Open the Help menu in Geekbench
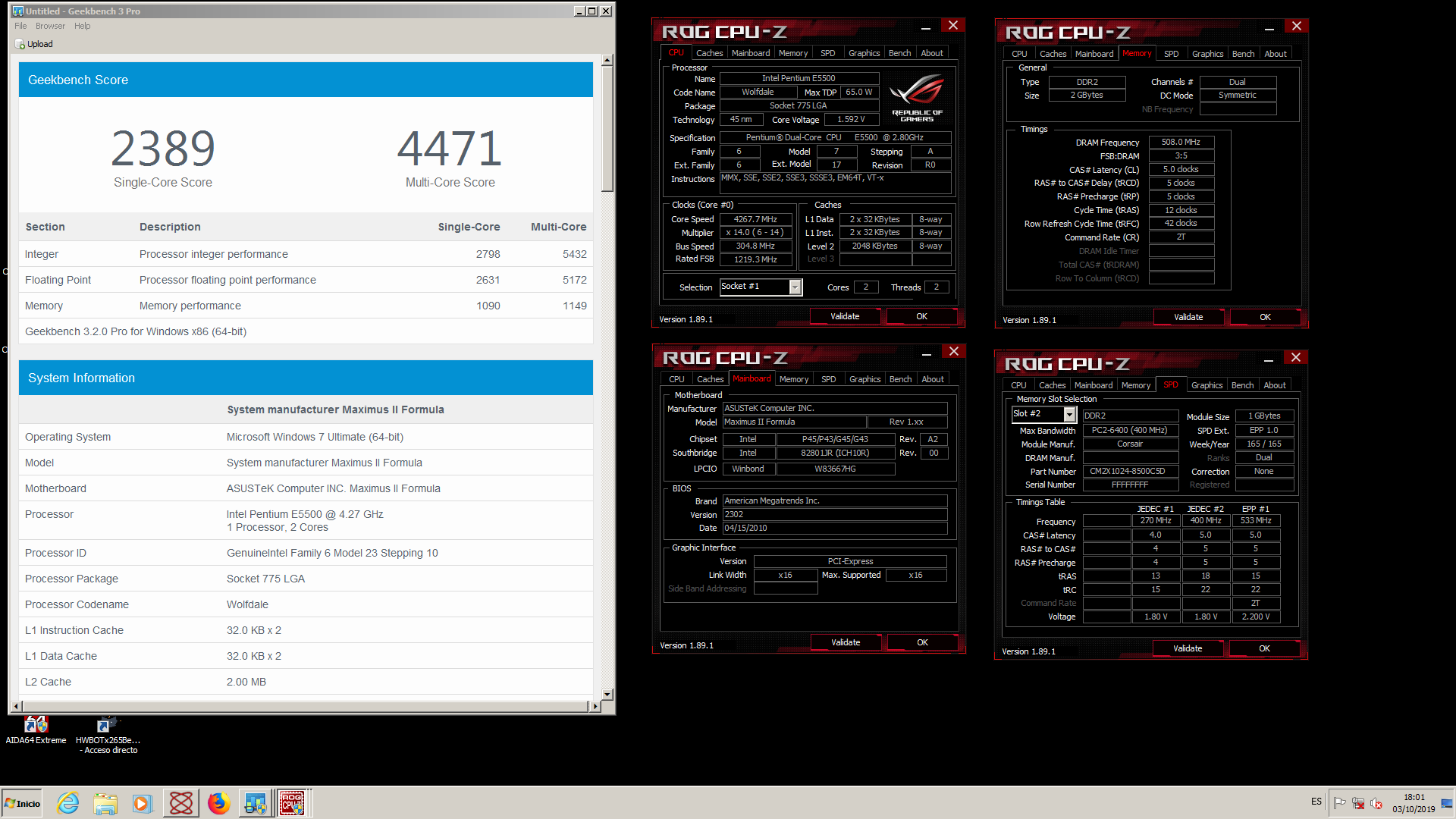 82,26
